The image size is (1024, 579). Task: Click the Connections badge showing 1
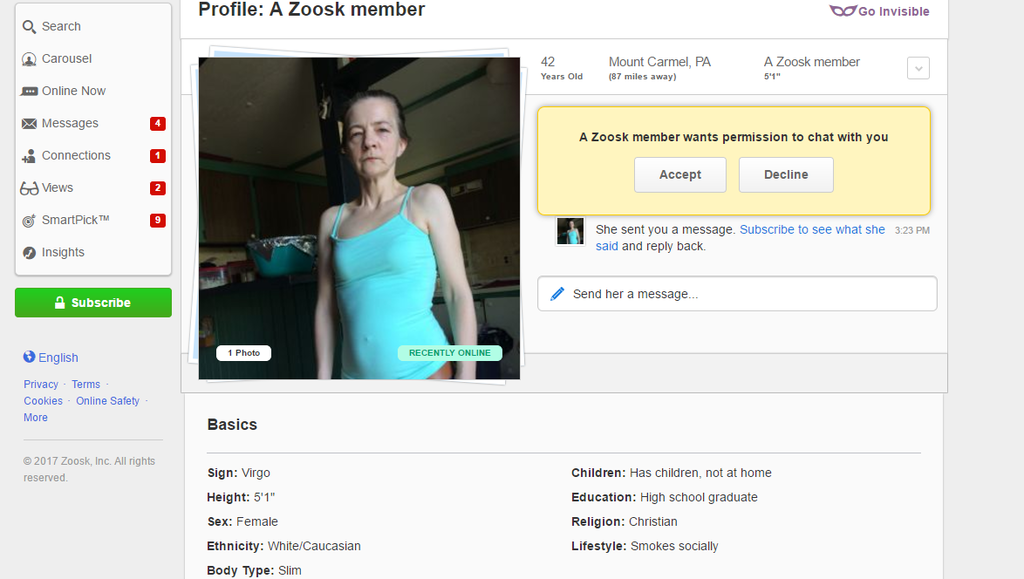coord(157,155)
